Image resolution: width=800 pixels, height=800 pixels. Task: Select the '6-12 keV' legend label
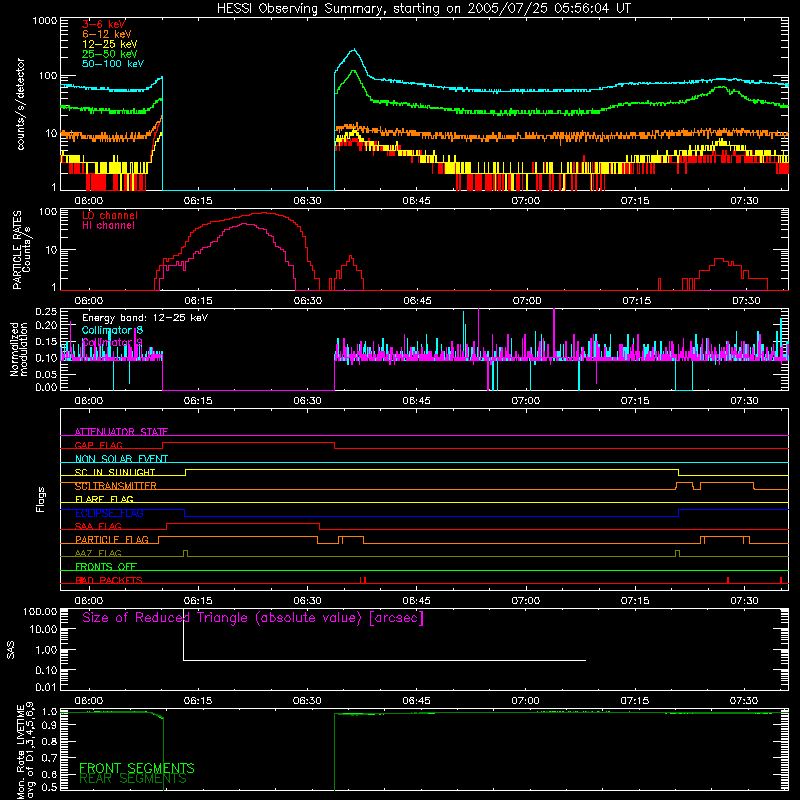(x=107, y=34)
